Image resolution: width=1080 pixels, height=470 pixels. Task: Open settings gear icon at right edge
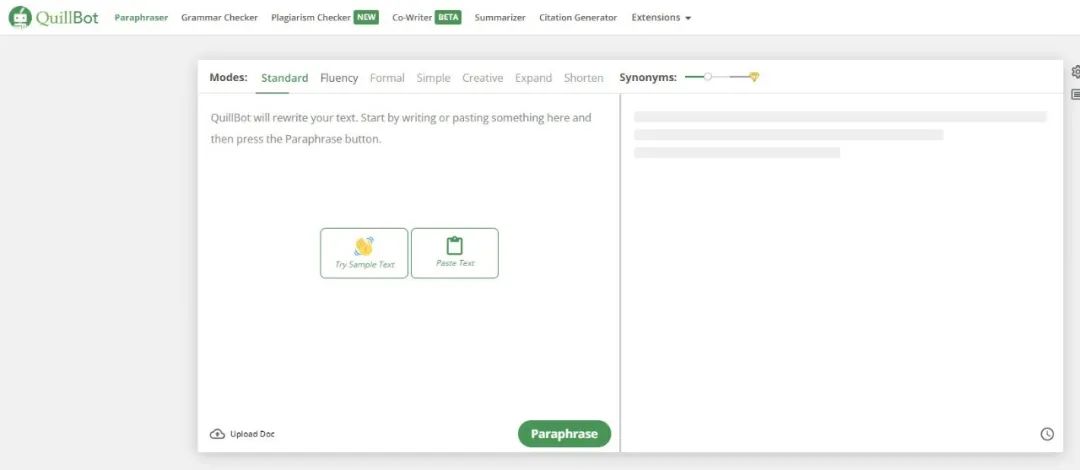coord(1076,72)
